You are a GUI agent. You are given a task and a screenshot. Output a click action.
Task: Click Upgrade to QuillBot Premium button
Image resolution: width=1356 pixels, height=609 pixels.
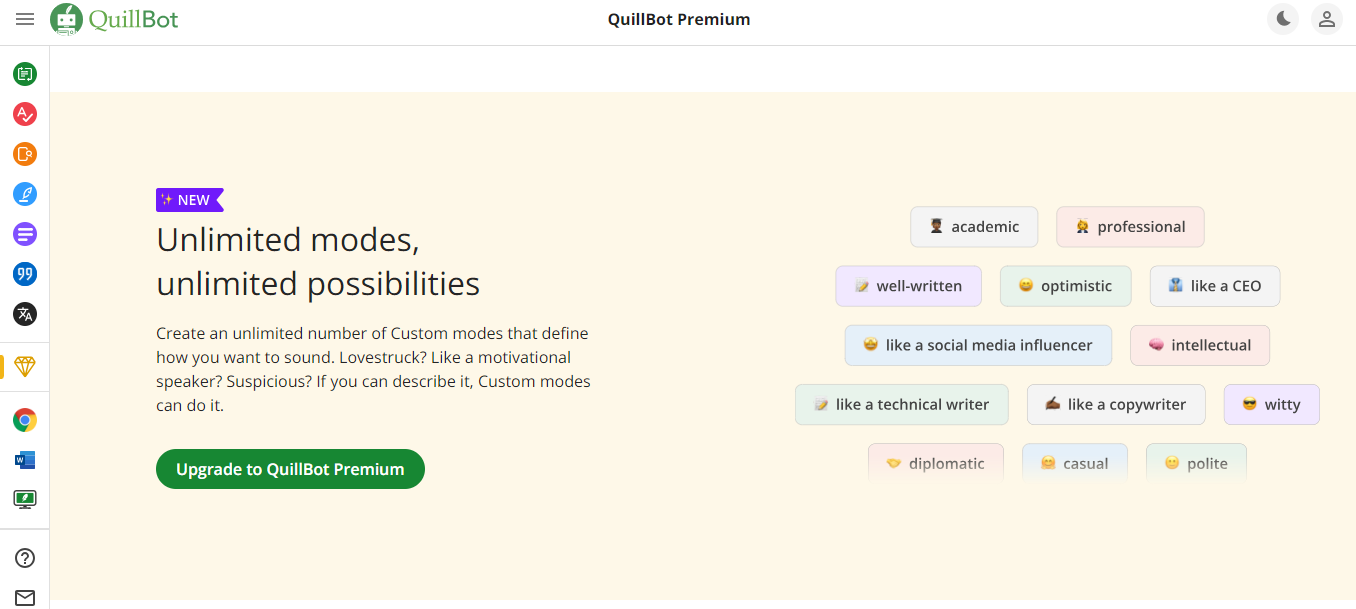(290, 468)
